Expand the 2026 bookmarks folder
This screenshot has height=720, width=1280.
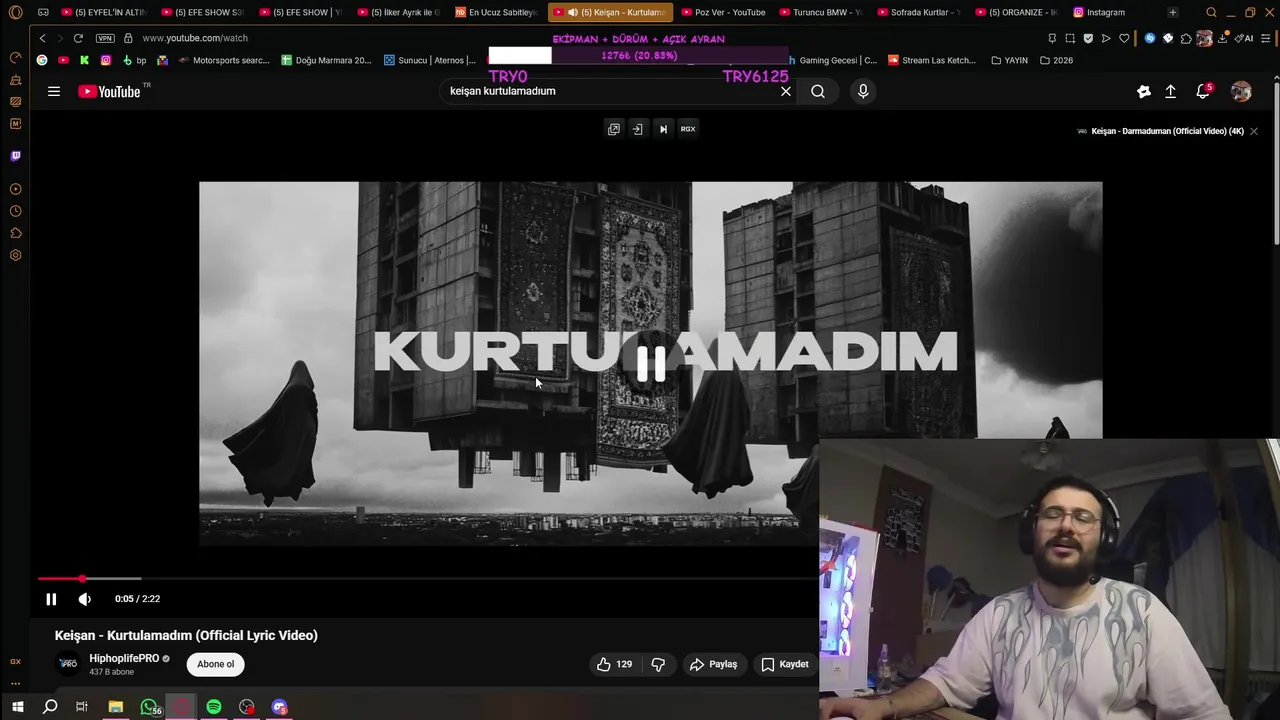pos(1056,60)
